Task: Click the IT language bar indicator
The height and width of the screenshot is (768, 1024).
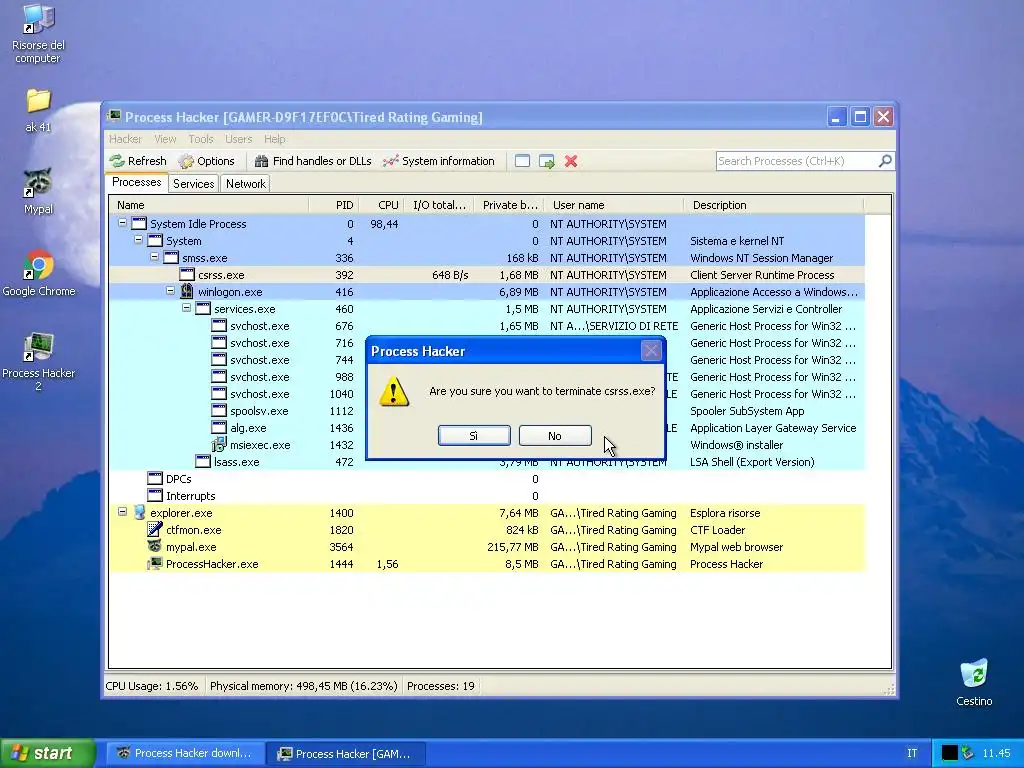Action: [x=912, y=753]
